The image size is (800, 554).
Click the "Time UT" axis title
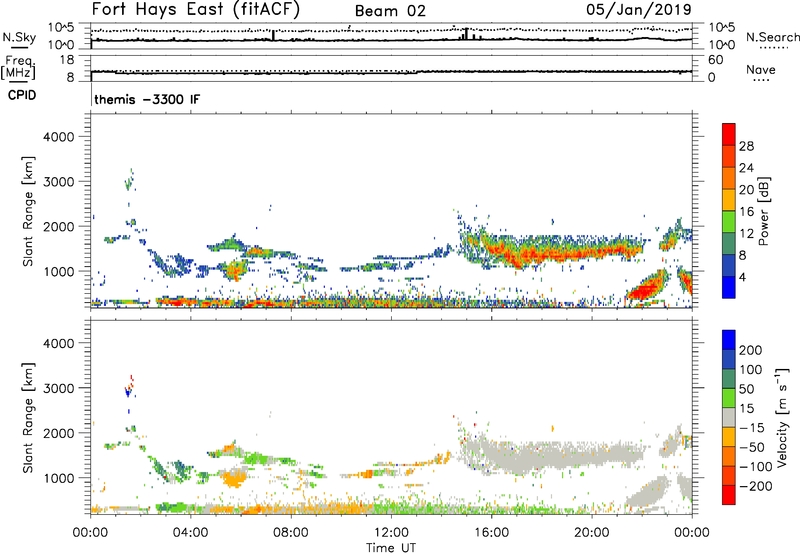pos(391,547)
